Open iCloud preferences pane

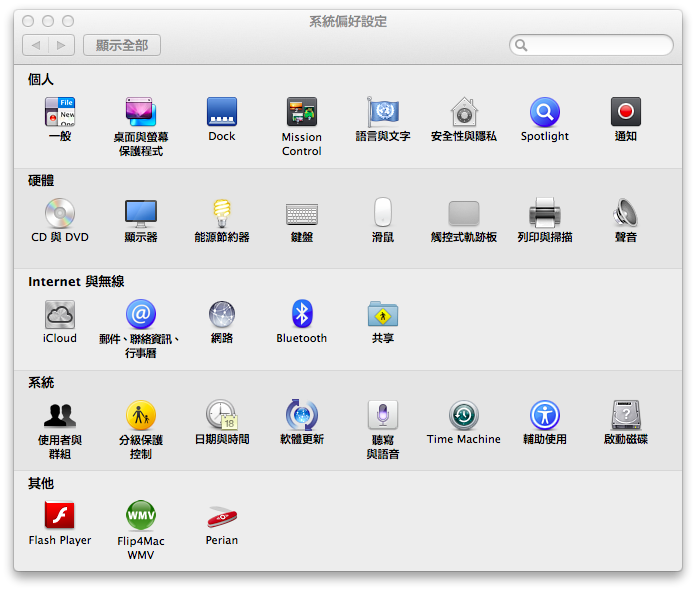tap(60, 314)
